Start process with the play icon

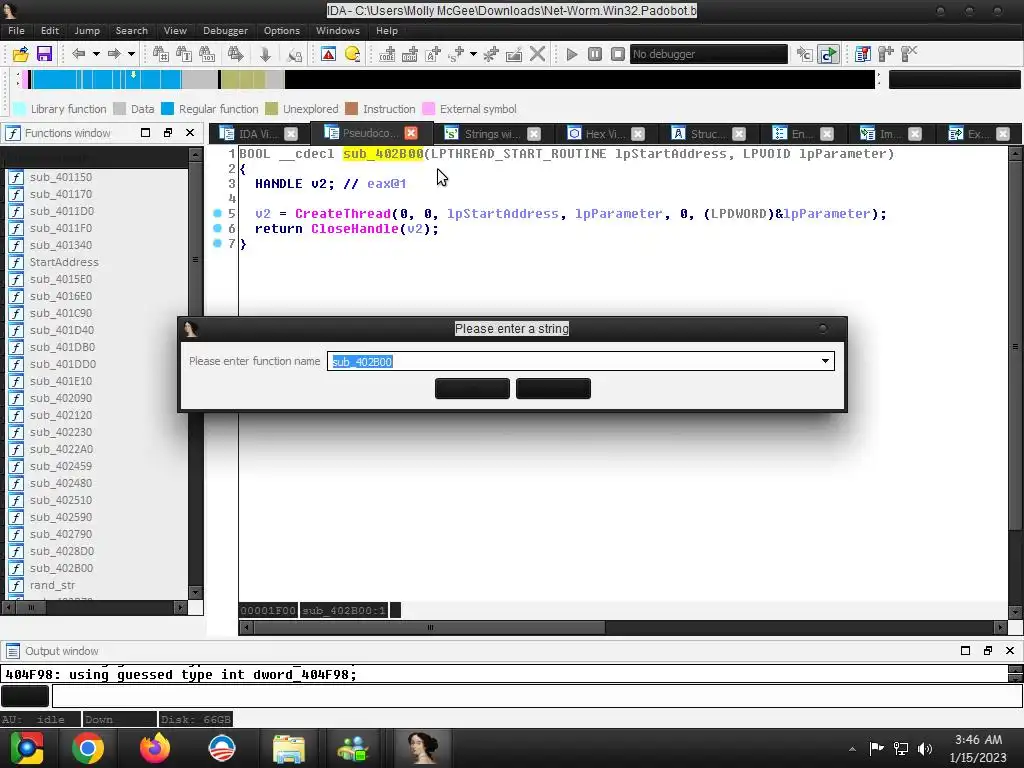[x=572, y=54]
